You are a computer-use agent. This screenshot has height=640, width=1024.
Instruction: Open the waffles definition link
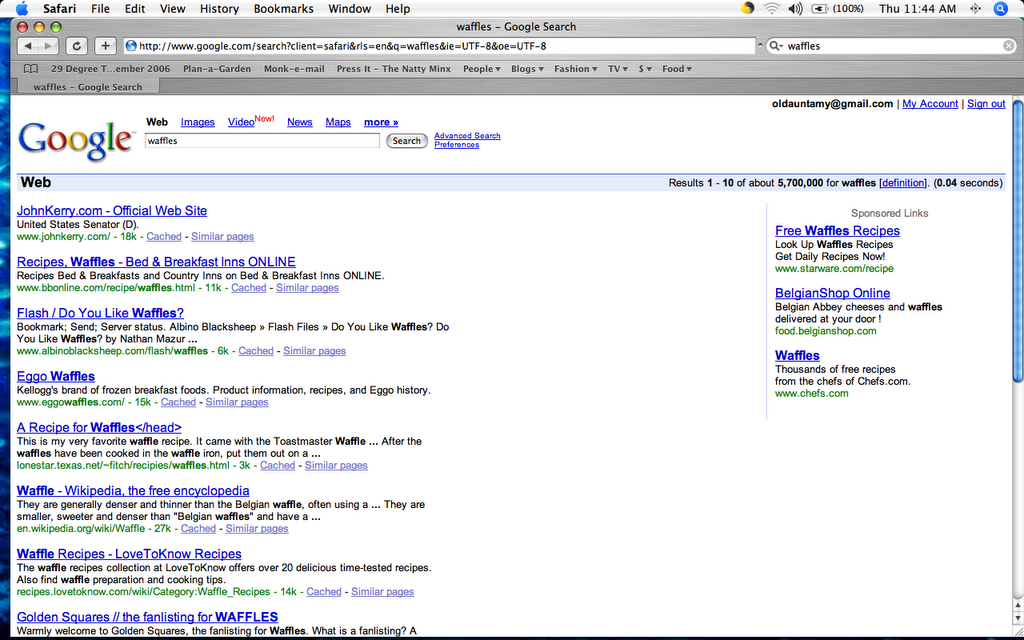(903, 183)
